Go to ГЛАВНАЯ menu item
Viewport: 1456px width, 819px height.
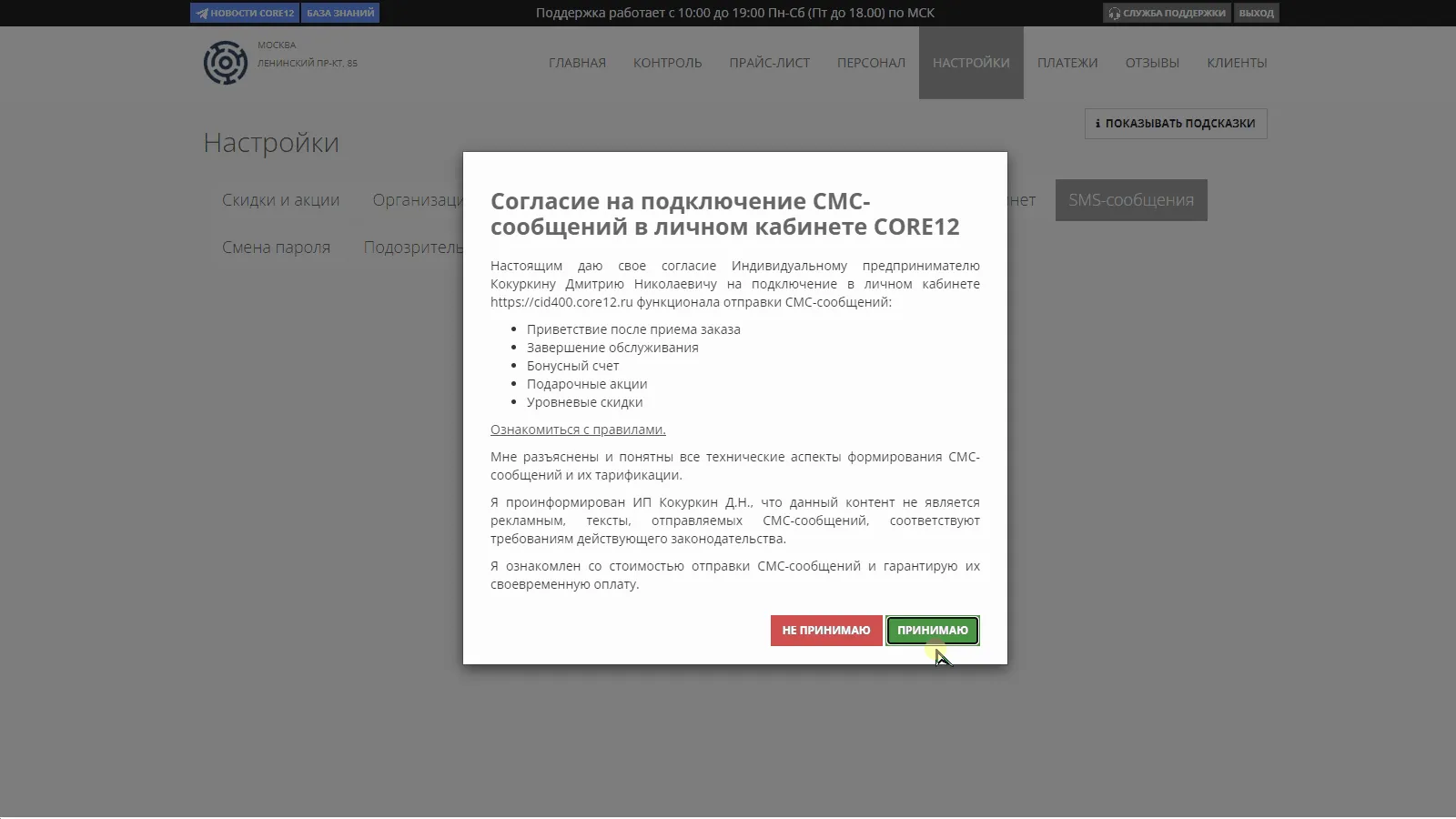[577, 63]
